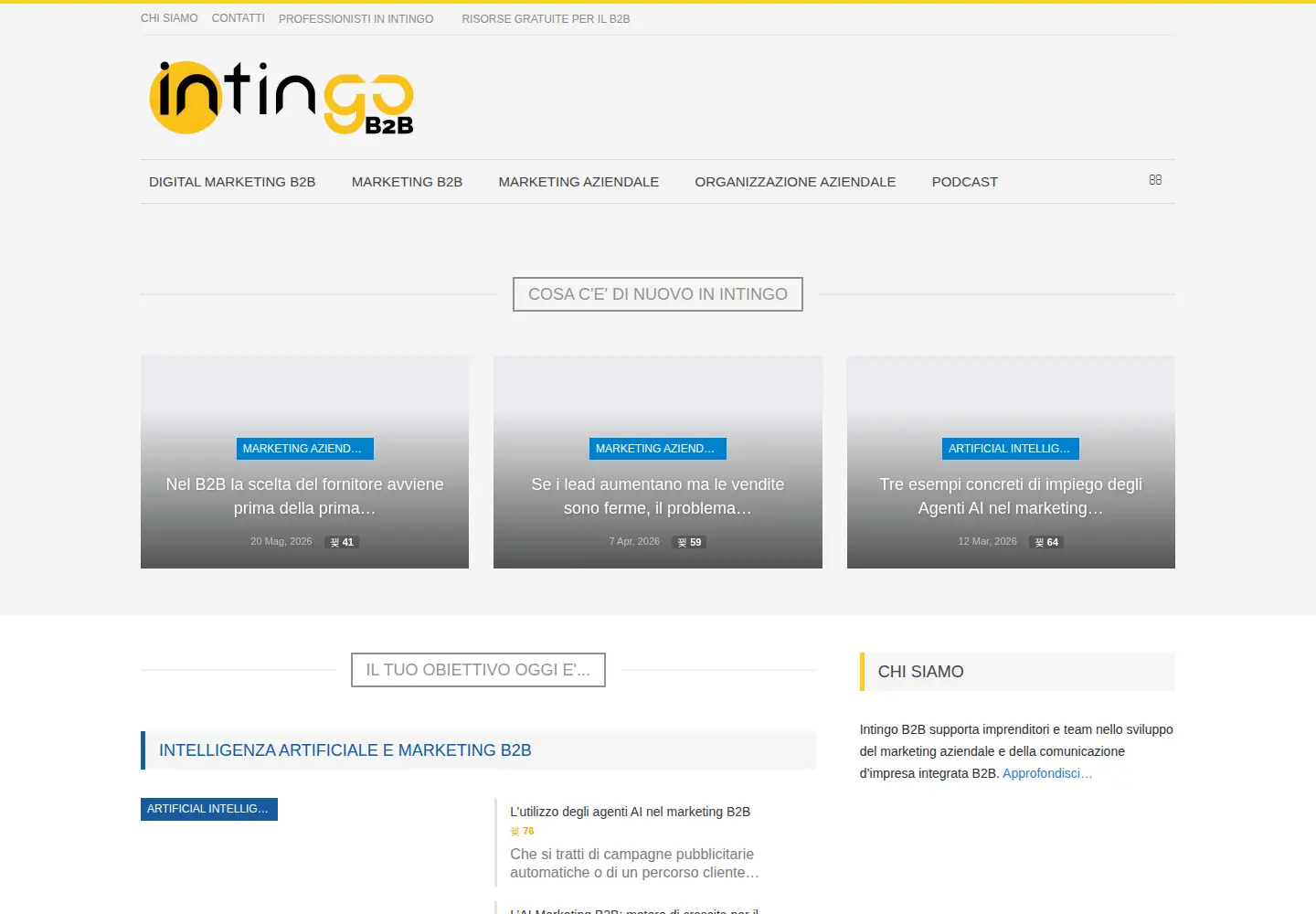Click the dark blue Artificial Intellig… tag
Screen dimensions: 1316x914
(x=209, y=809)
